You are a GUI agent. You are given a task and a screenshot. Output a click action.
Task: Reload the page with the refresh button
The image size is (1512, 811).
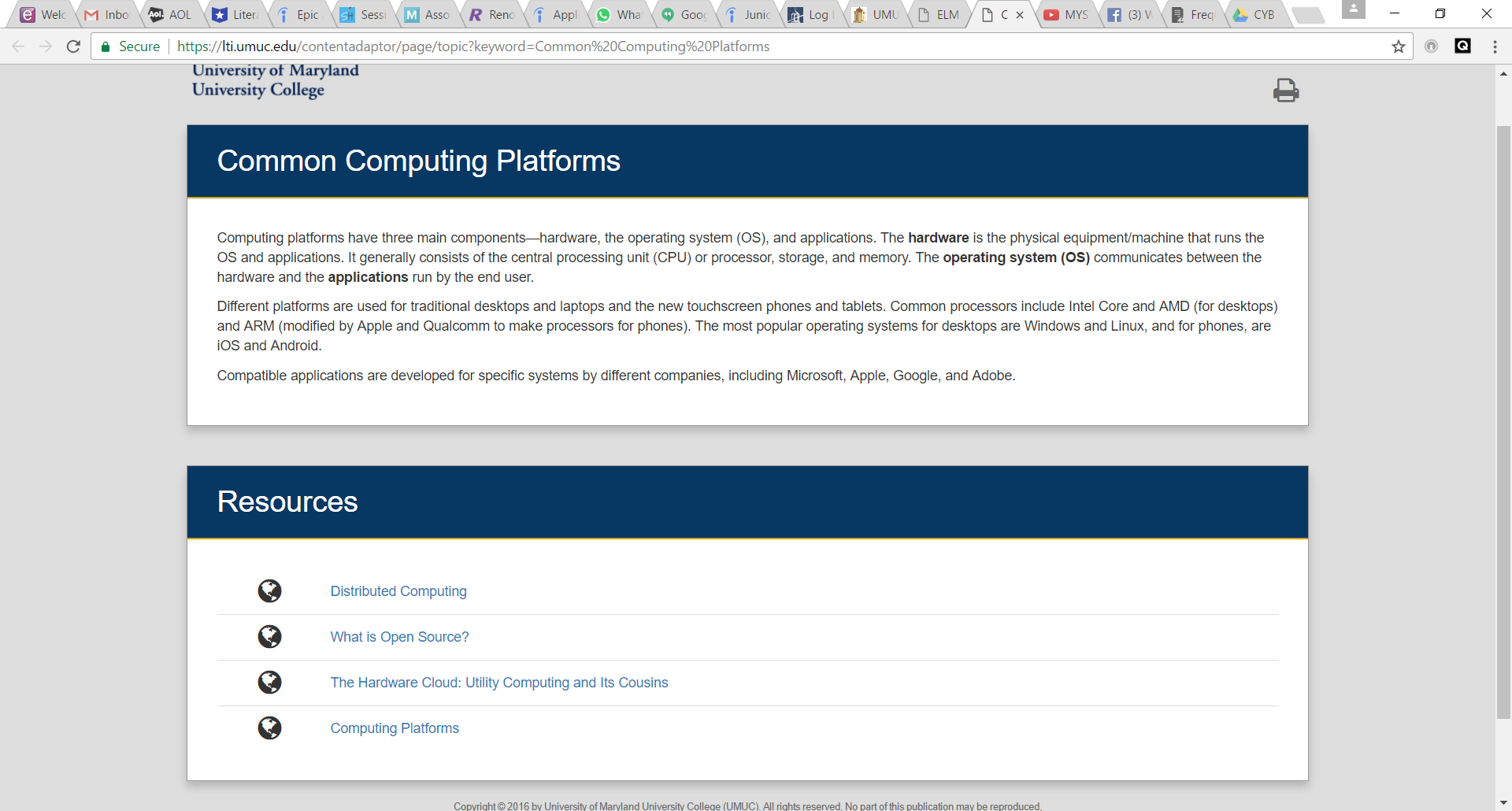click(x=73, y=46)
